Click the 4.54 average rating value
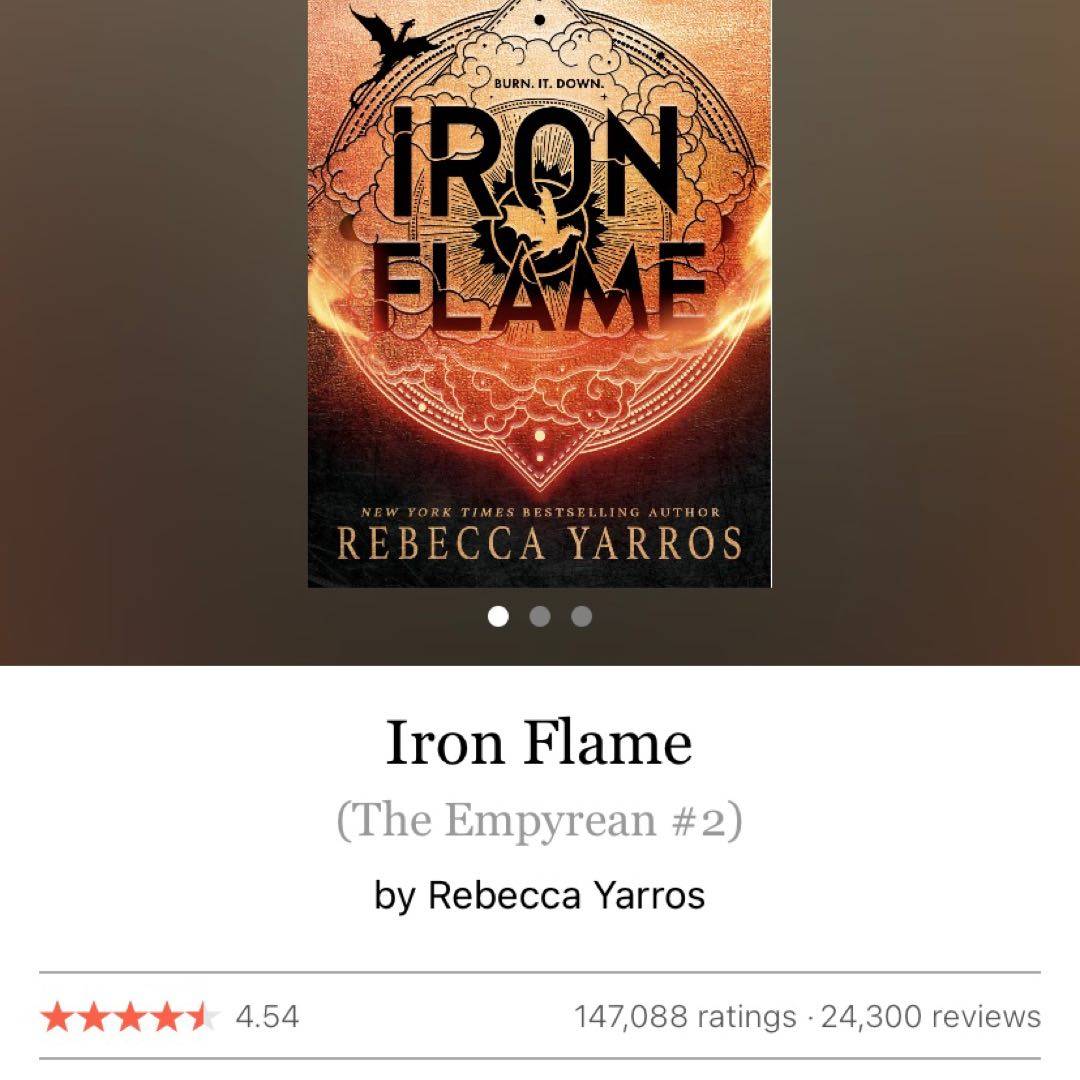Image resolution: width=1080 pixels, height=1080 pixels. [x=267, y=1017]
